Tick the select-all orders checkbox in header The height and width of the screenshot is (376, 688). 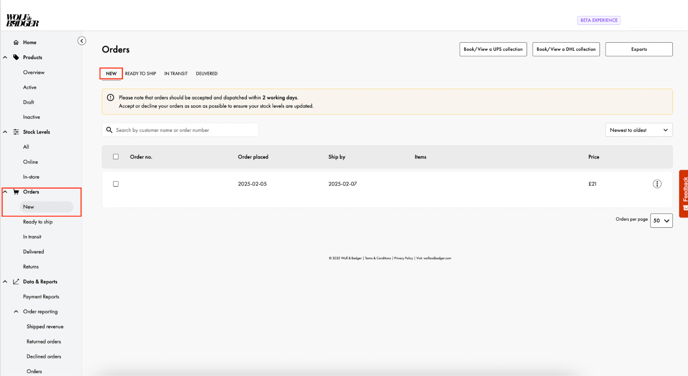tap(116, 157)
